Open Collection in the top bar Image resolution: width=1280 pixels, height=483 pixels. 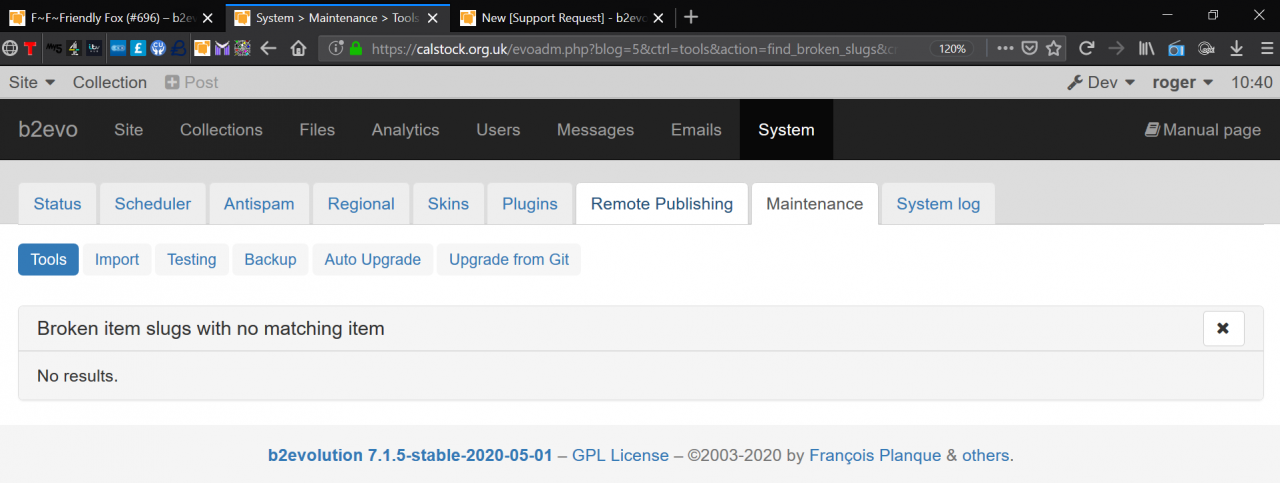coord(110,82)
